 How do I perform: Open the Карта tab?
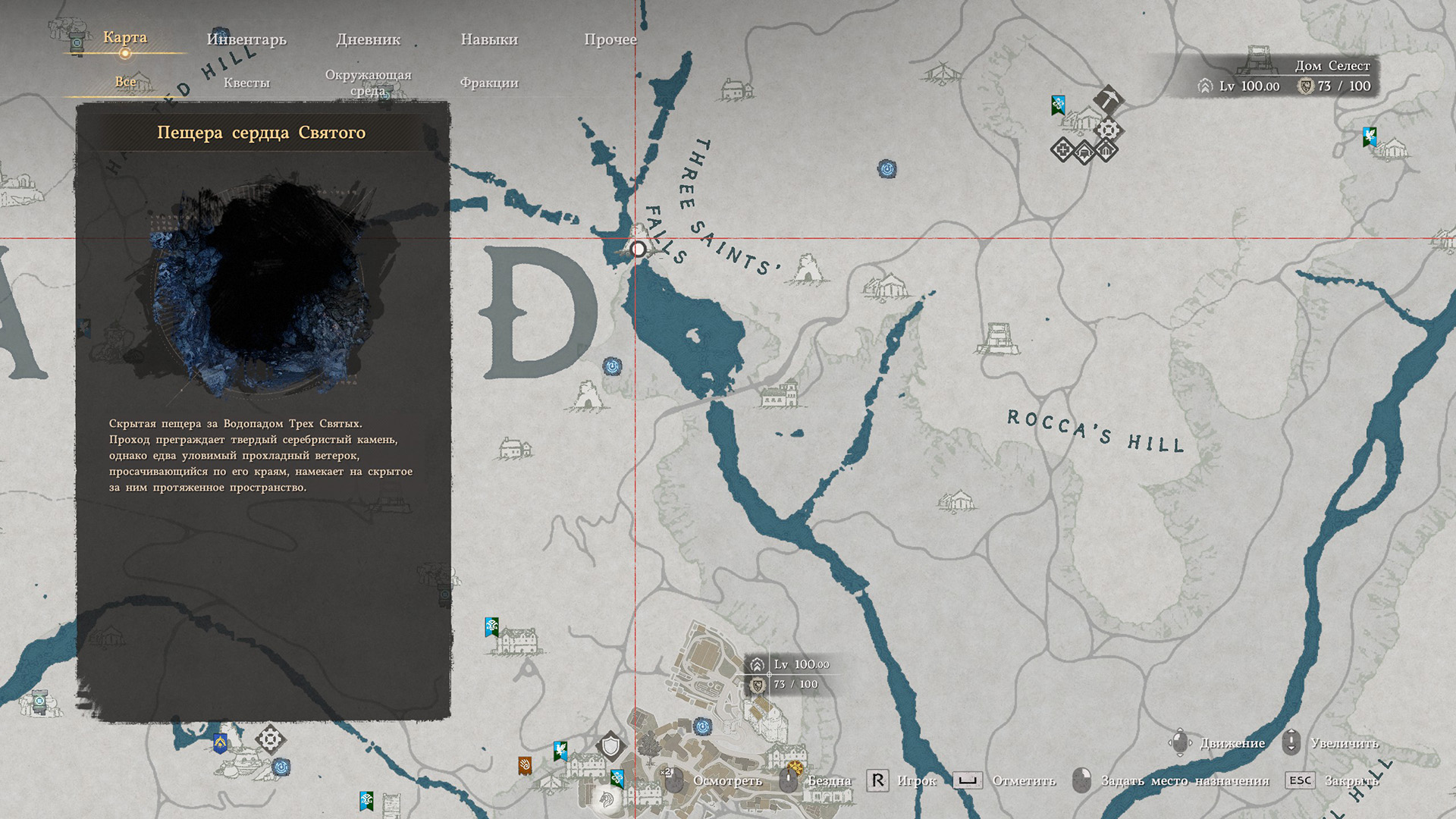pos(125,37)
